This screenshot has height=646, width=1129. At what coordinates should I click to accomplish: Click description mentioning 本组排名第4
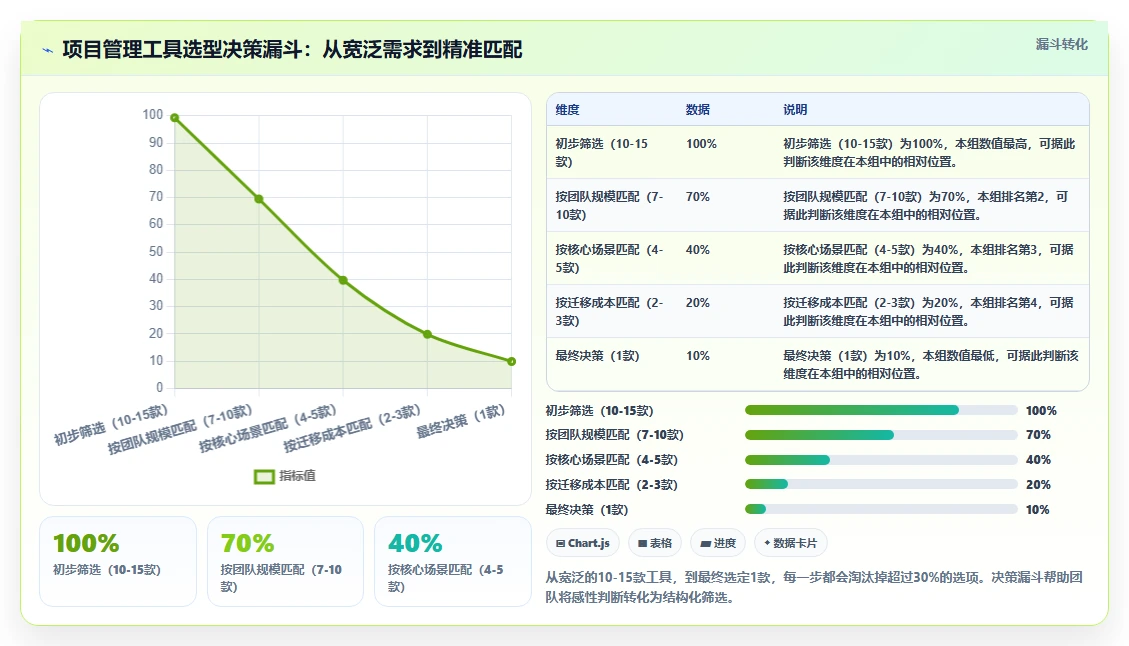pos(929,311)
